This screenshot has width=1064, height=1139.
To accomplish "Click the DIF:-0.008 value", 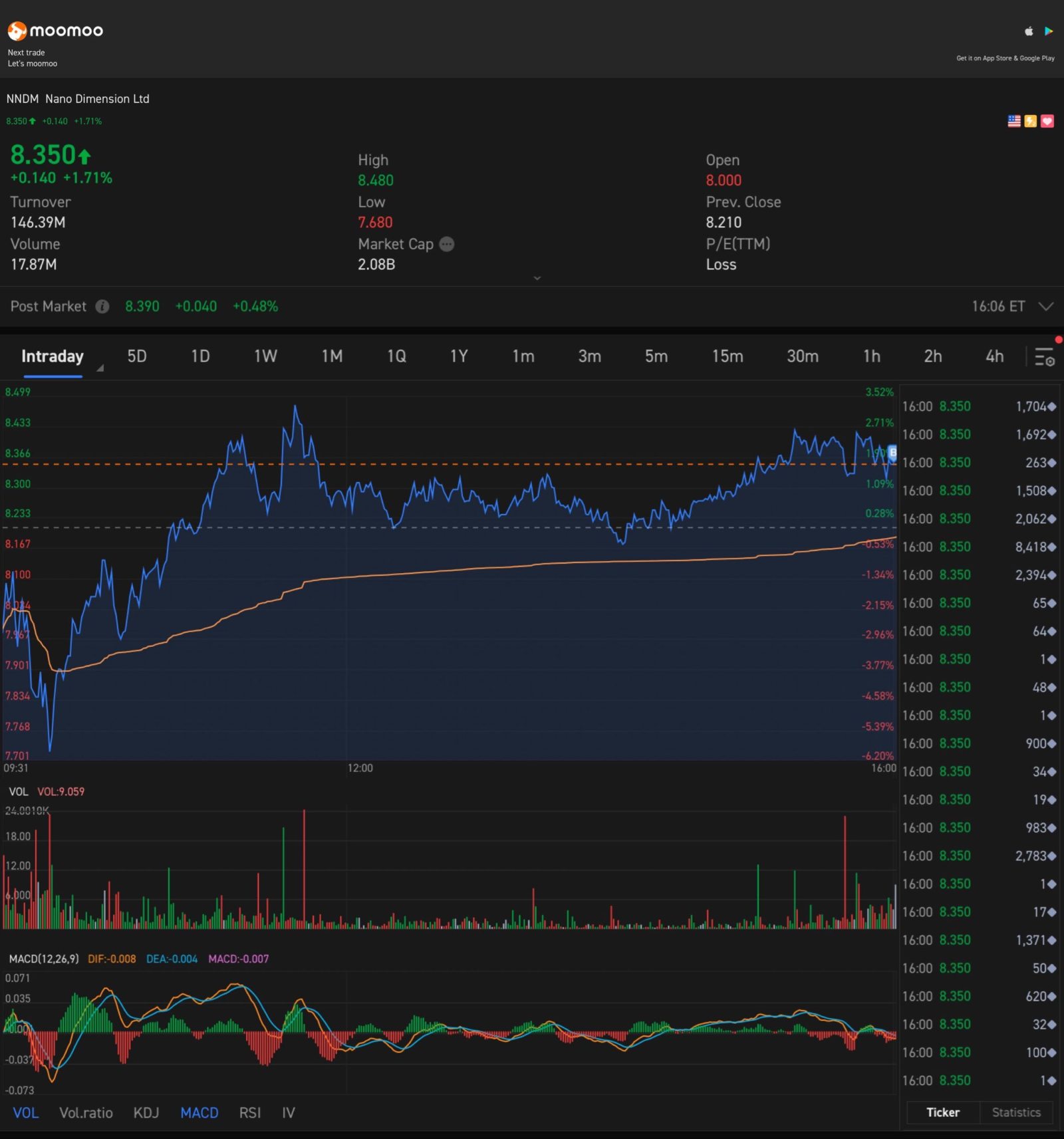I will point(112,959).
